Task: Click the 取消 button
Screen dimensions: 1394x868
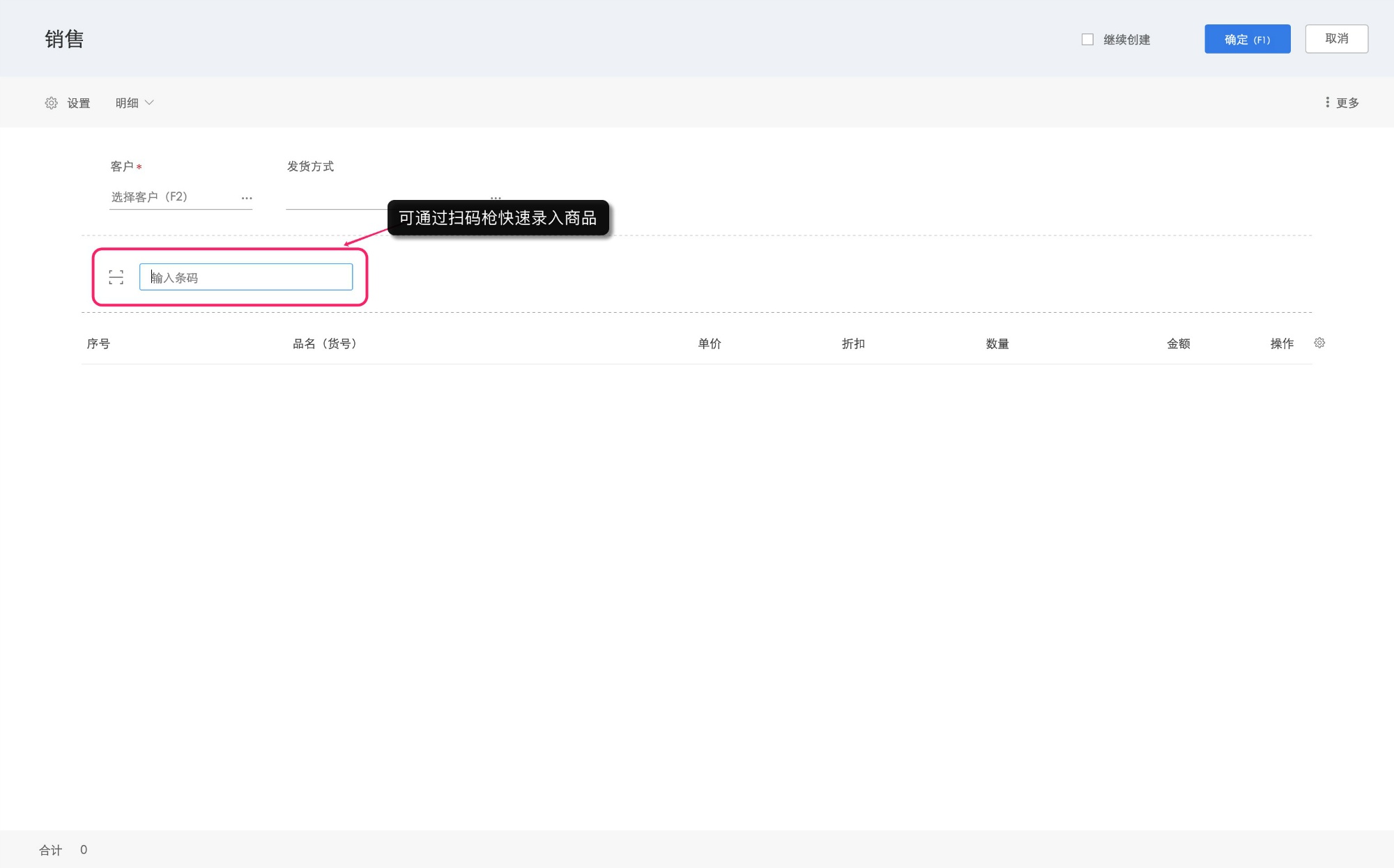Action: 1336,39
